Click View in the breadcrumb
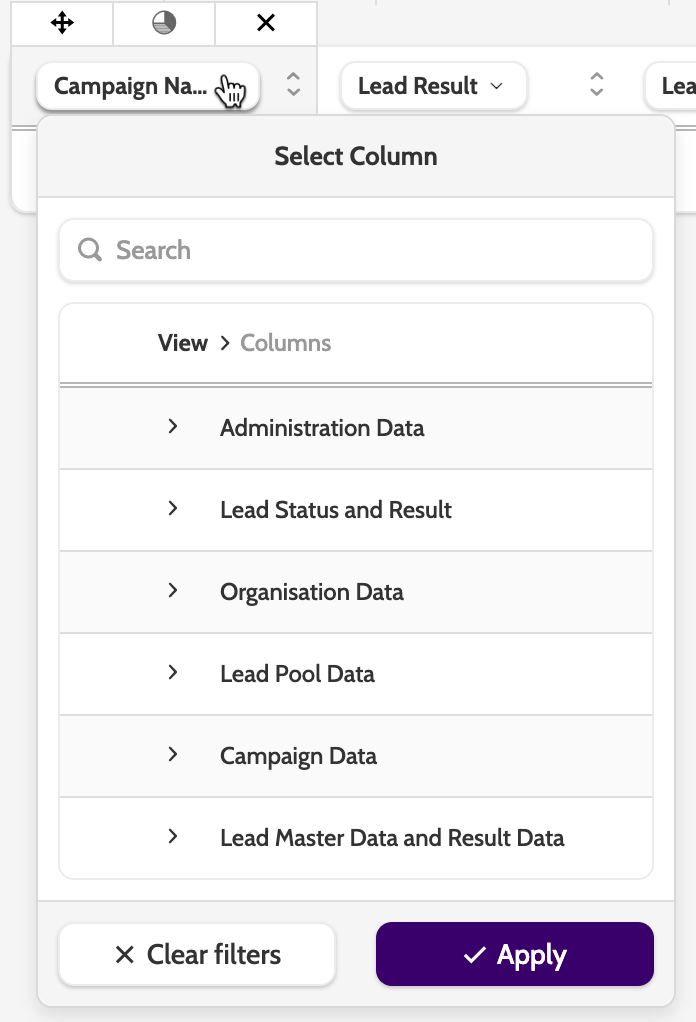 tap(183, 343)
